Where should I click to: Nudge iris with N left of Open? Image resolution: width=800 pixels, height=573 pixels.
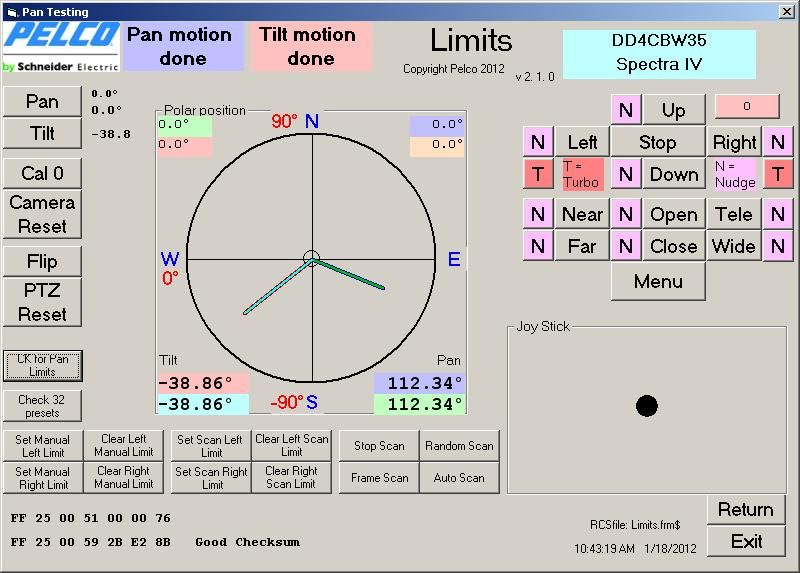pos(626,214)
